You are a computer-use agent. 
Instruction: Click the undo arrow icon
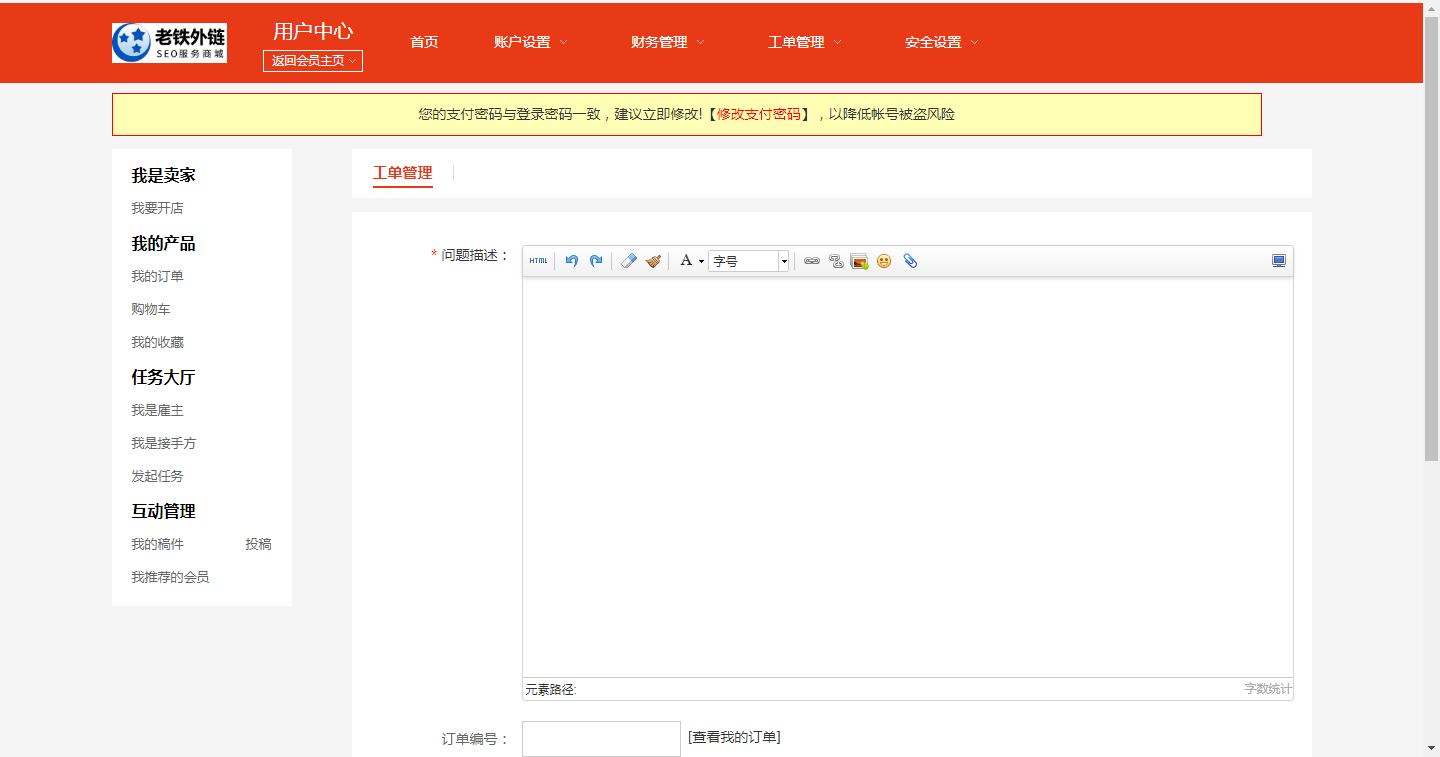(571, 261)
